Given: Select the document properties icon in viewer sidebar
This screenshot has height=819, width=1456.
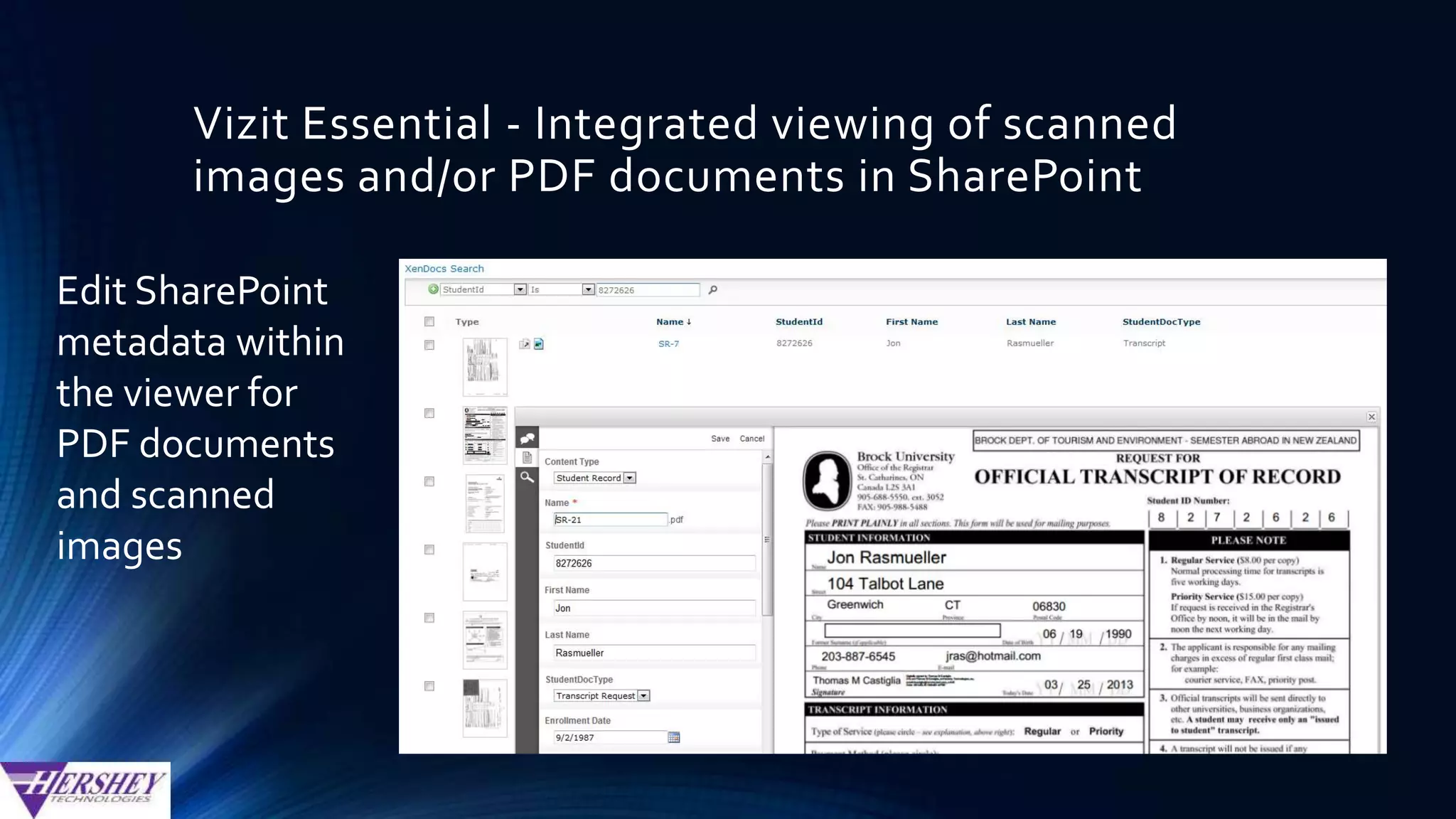Looking at the screenshot, I should [x=527, y=457].
